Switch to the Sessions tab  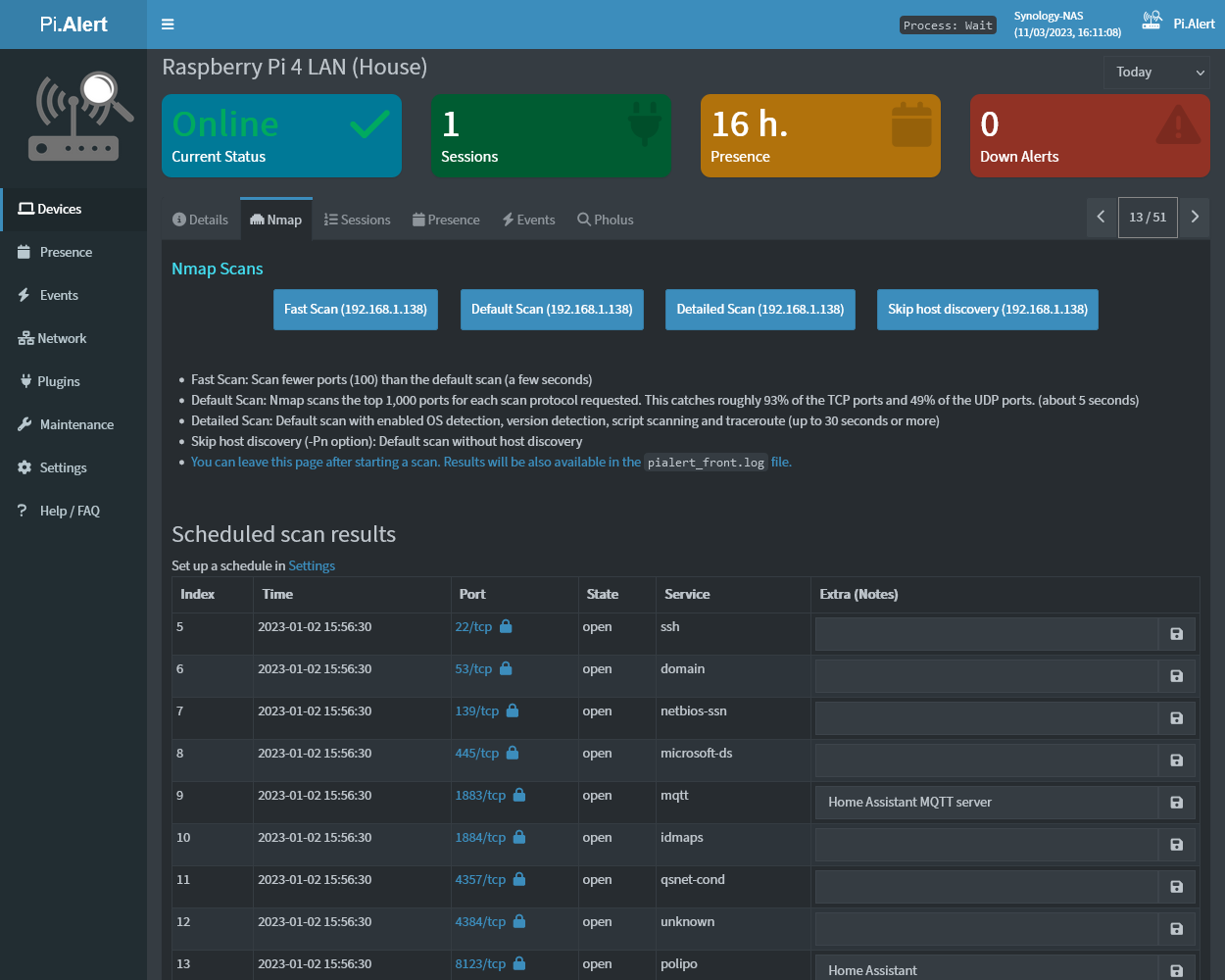click(358, 220)
